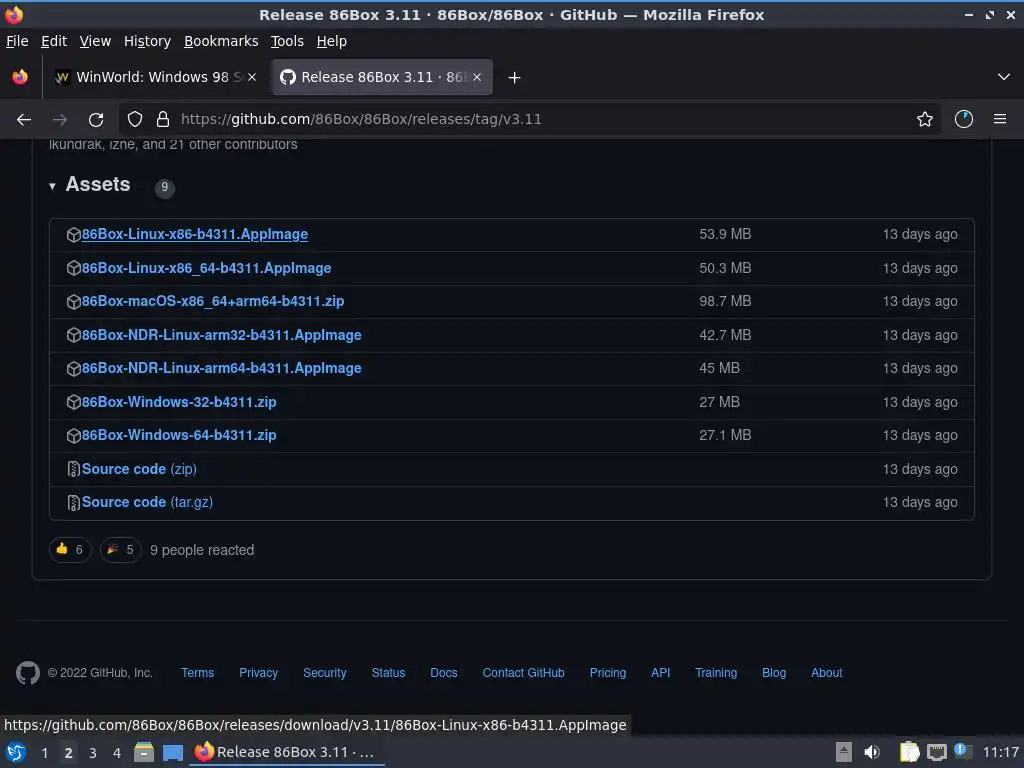The height and width of the screenshot is (768, 1024).
Task: Open the Contact GitHub footer link
Action: coord(524,673)
